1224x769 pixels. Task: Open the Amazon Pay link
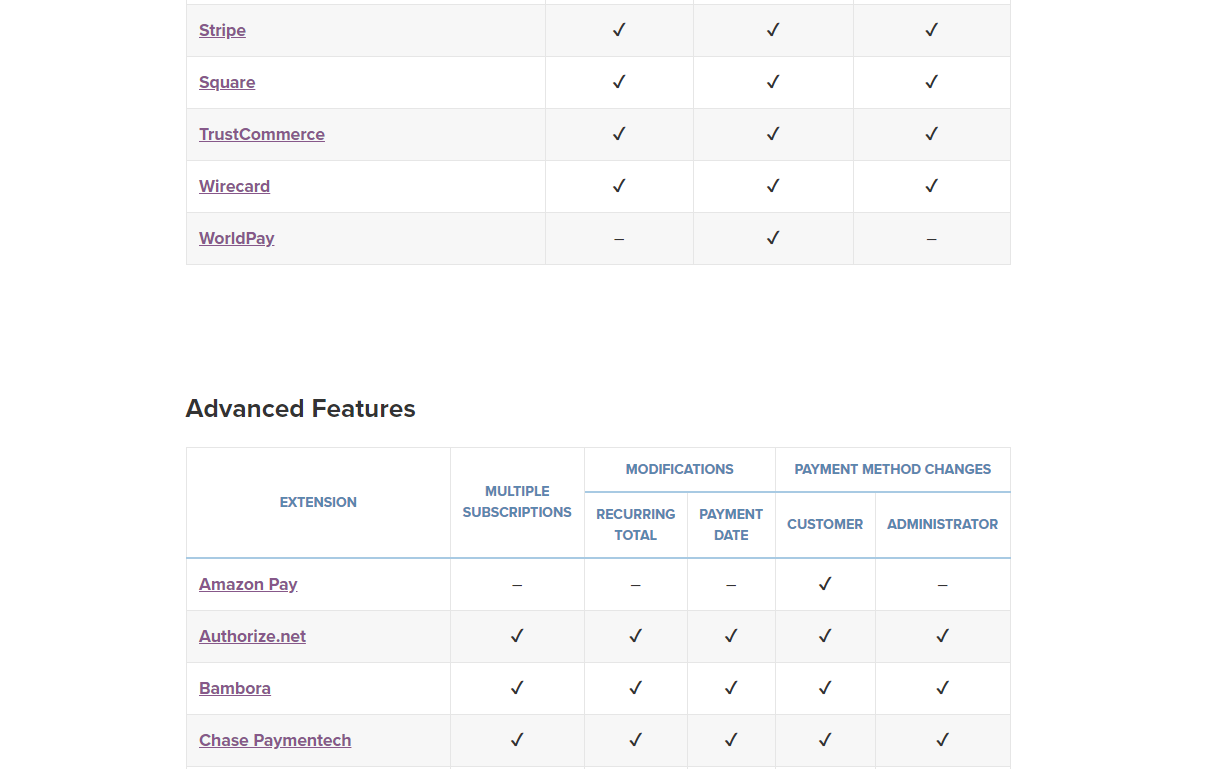point(248,584)
